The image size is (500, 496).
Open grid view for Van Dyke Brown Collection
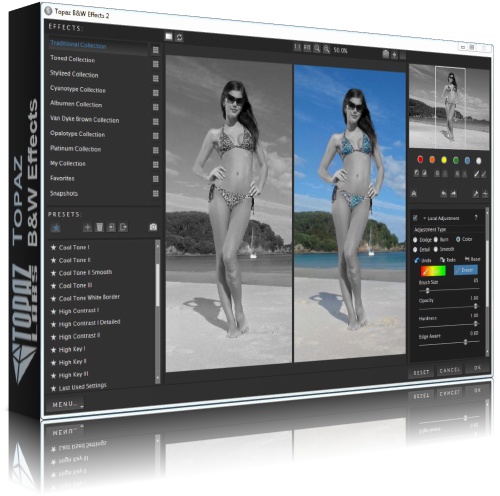pos(155,122)
